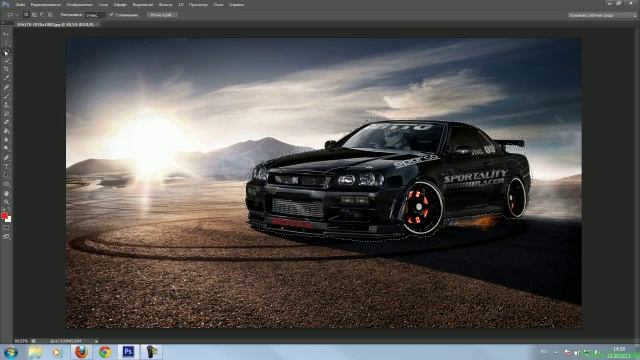Open the Справка menu
Screen dimensions: 640x360
pos(236,4)
